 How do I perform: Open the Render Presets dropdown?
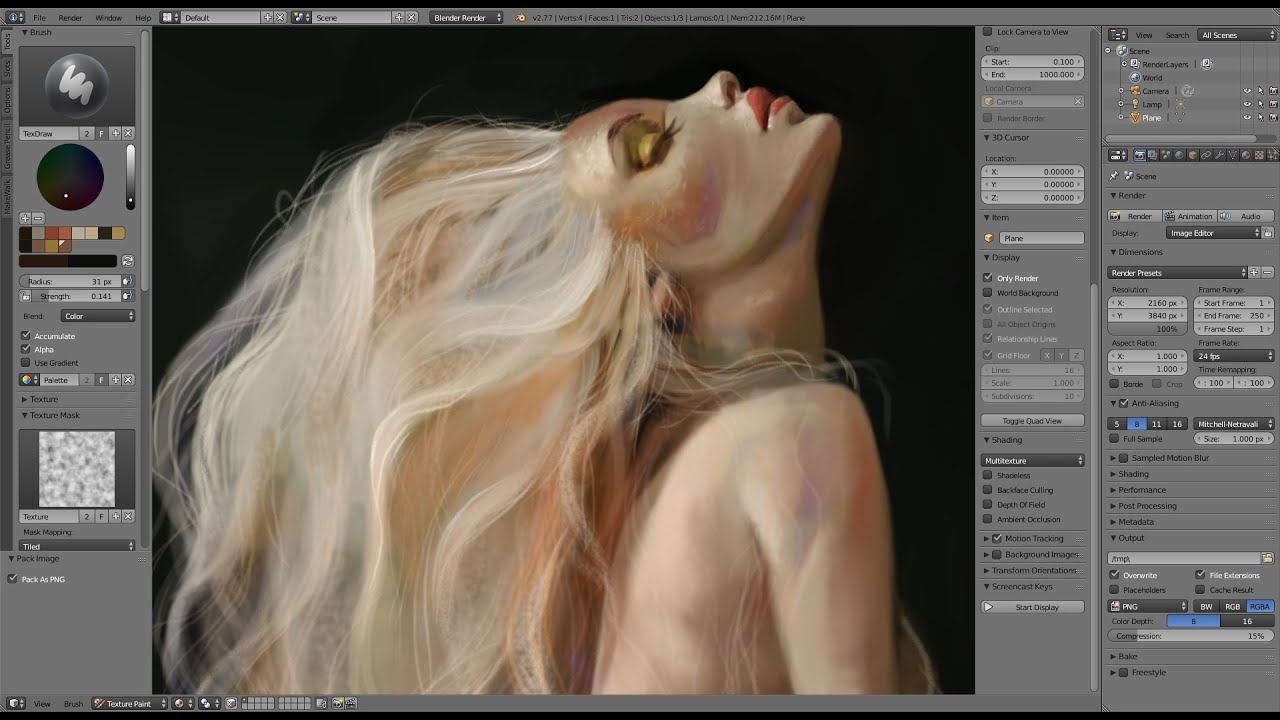click(x=1177, y=272)
